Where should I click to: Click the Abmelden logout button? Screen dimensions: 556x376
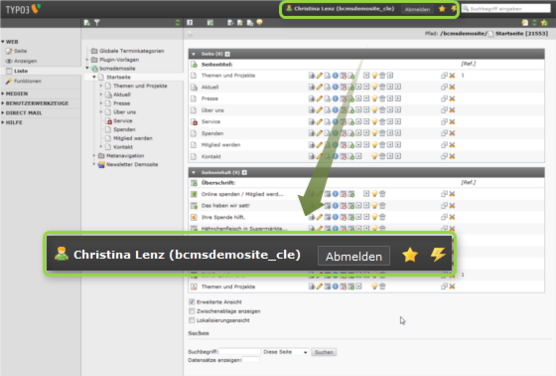point(417,9)
